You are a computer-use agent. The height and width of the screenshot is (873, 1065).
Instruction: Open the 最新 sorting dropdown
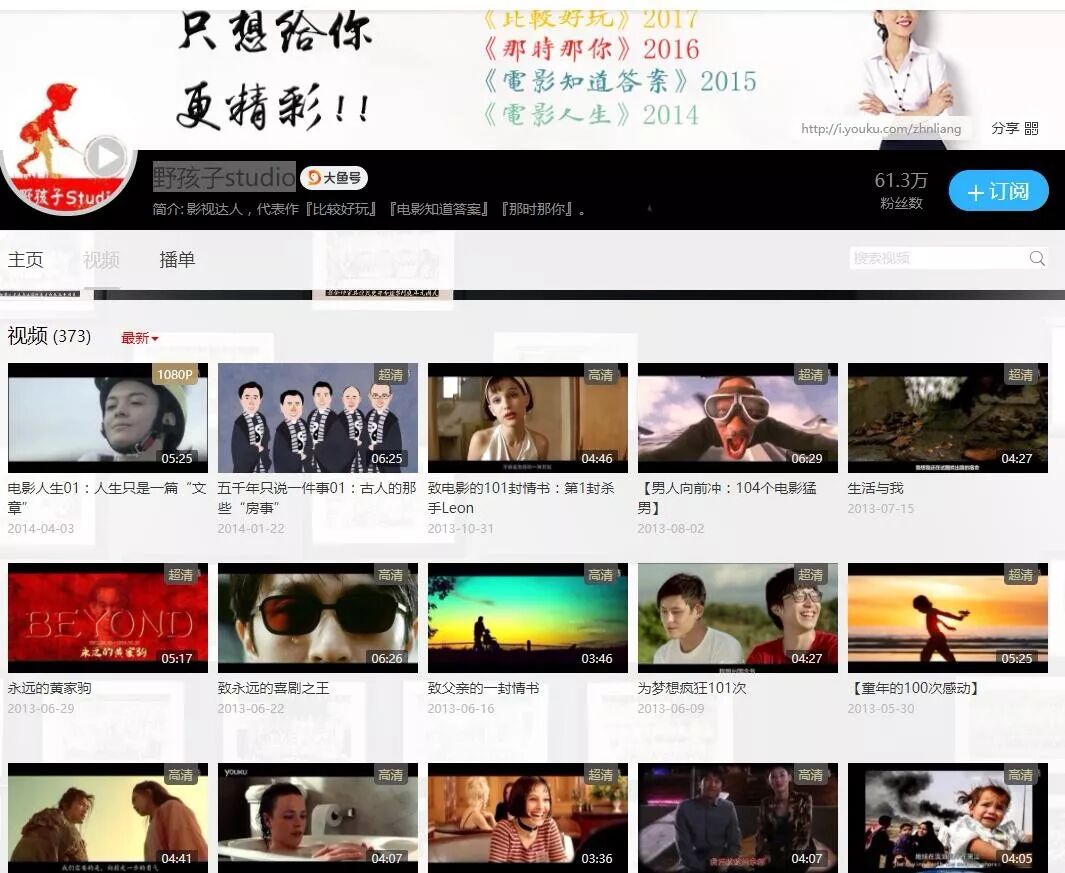click(139, 337)
